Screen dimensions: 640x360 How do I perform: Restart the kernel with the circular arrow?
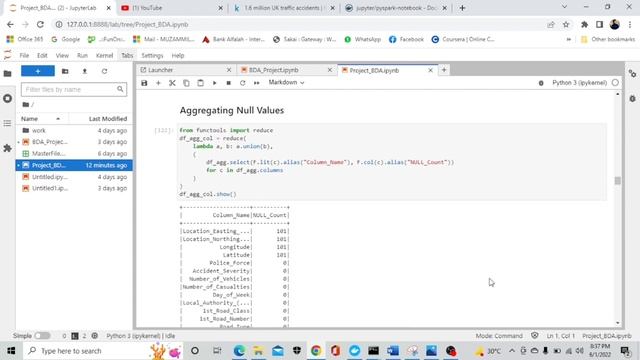242,83
